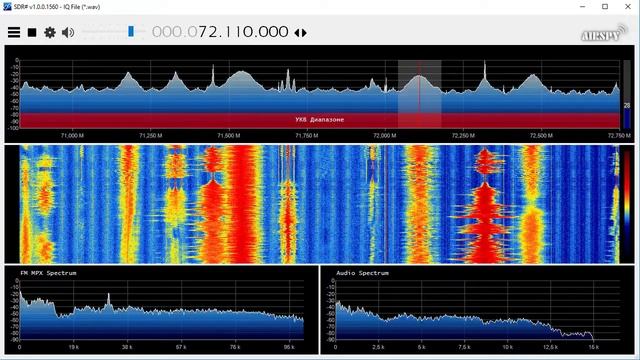Screen dimensions: 640x360
Task: Click the red tuning line in the spectrum
Action: coord(419,94)
